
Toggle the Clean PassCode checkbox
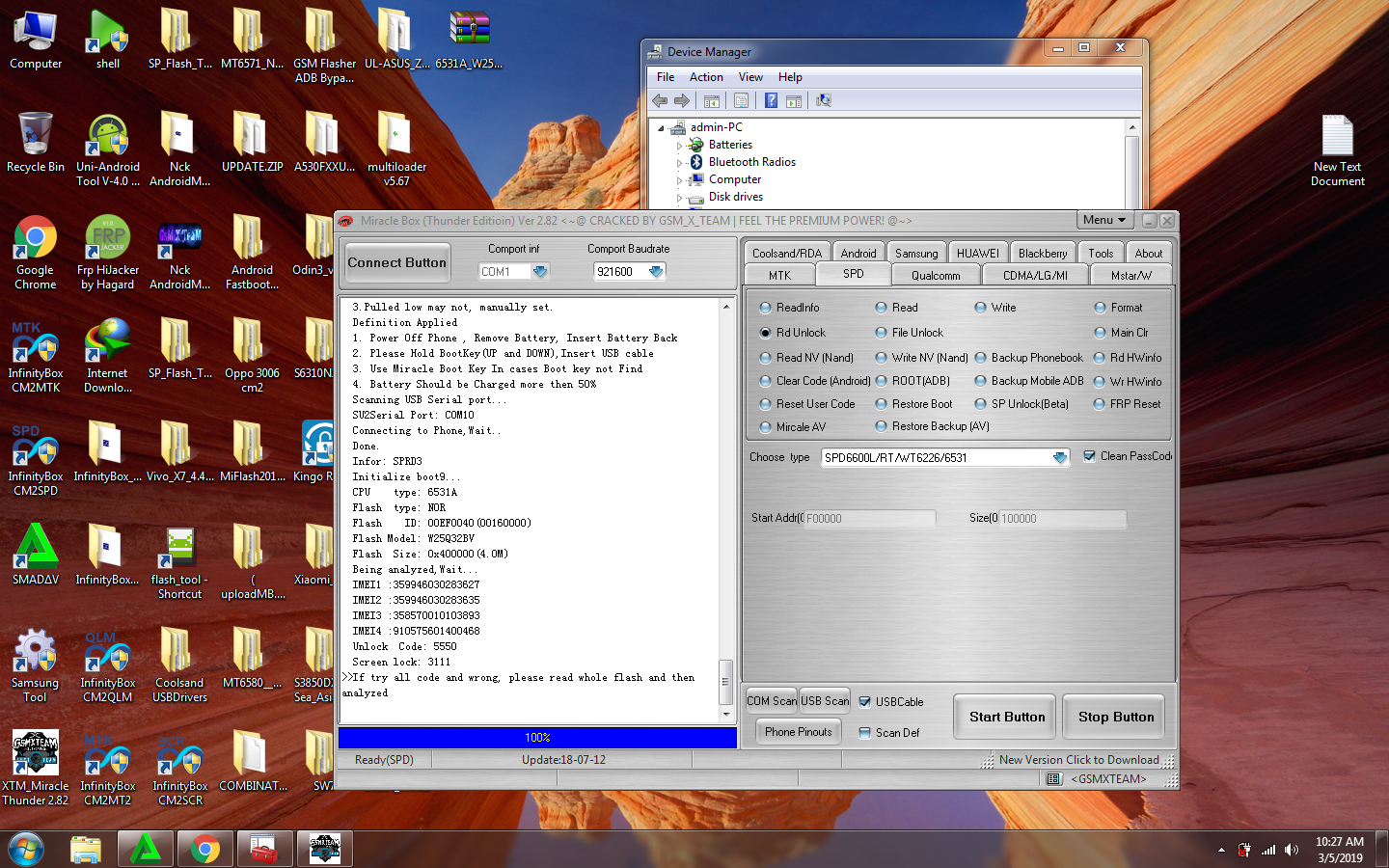tap(1089, 456)
